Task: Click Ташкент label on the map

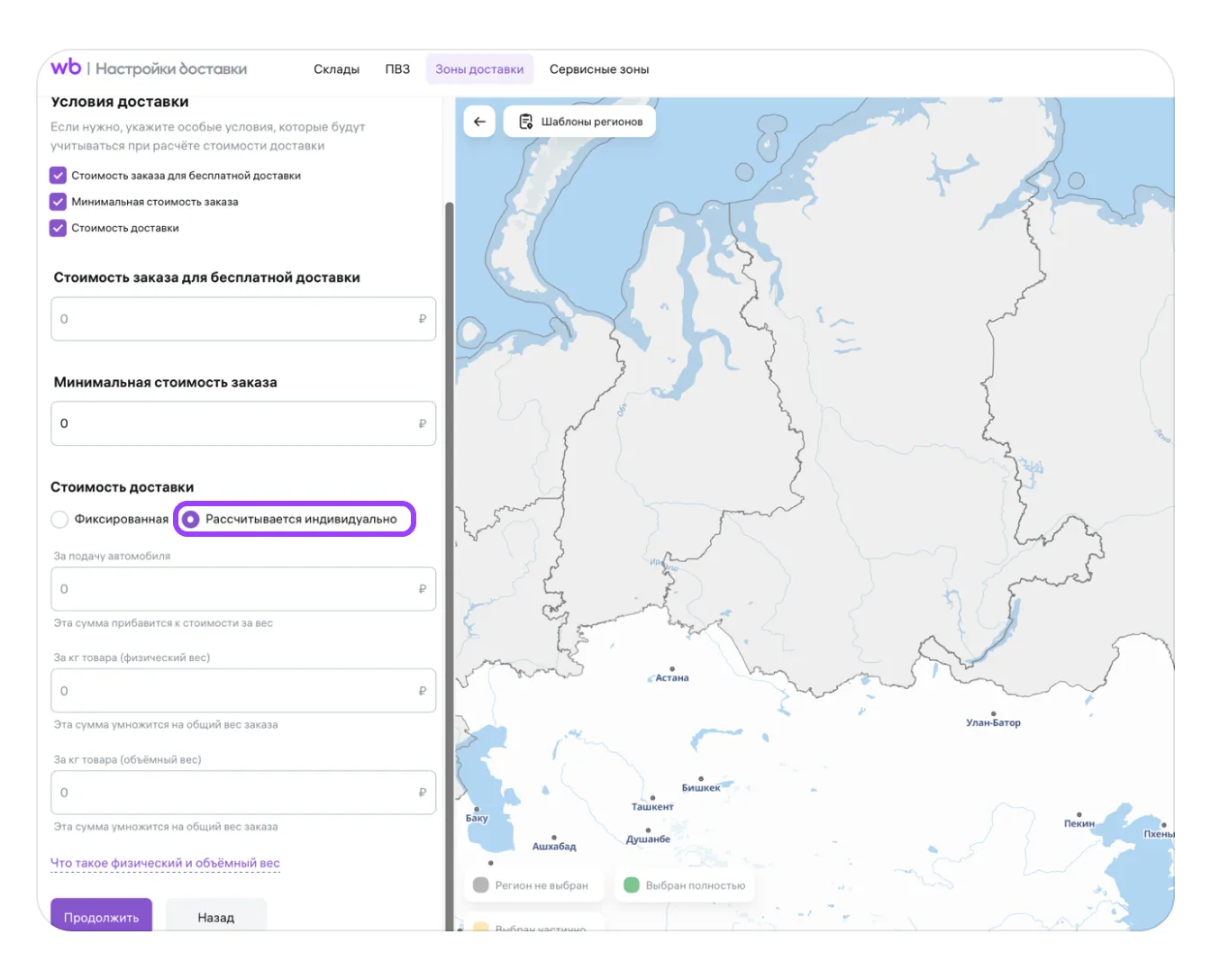Action: 652,807
